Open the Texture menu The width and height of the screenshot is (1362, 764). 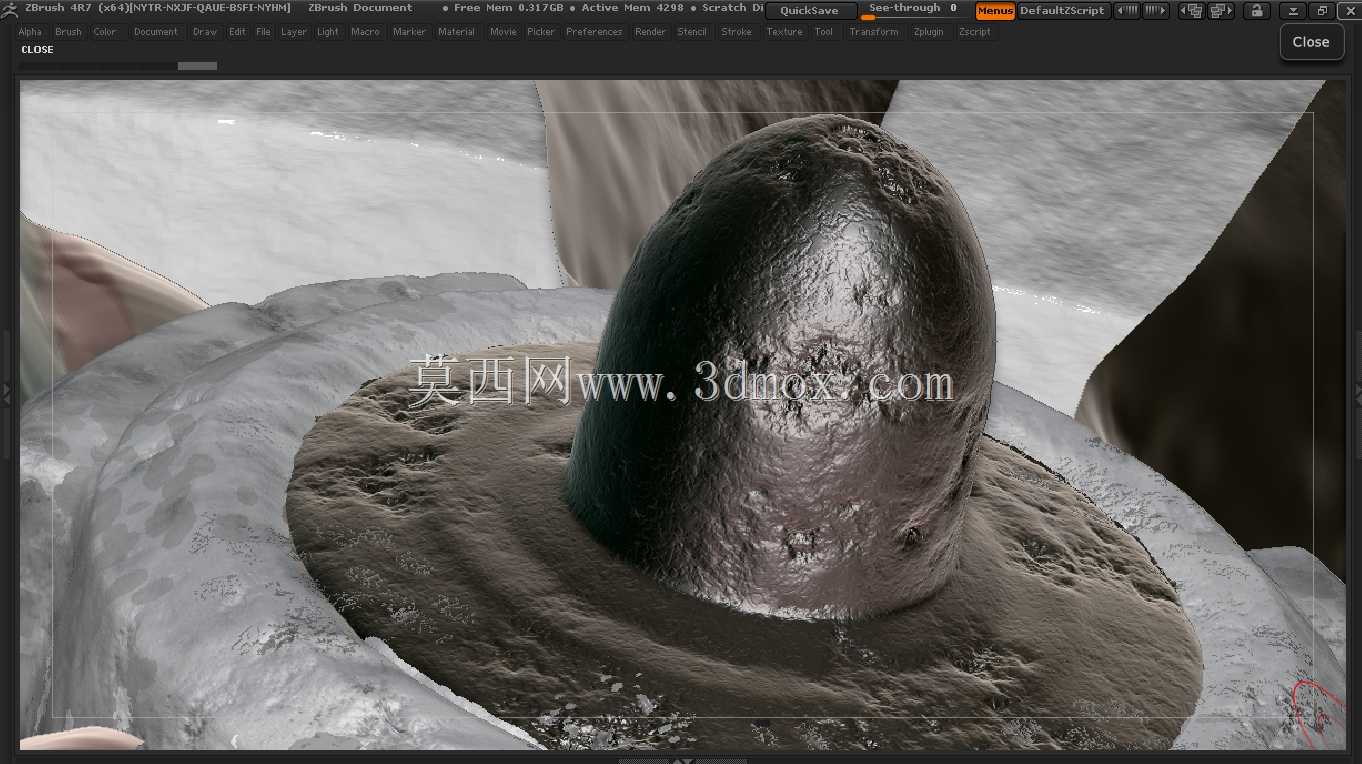tap(785, 32)
